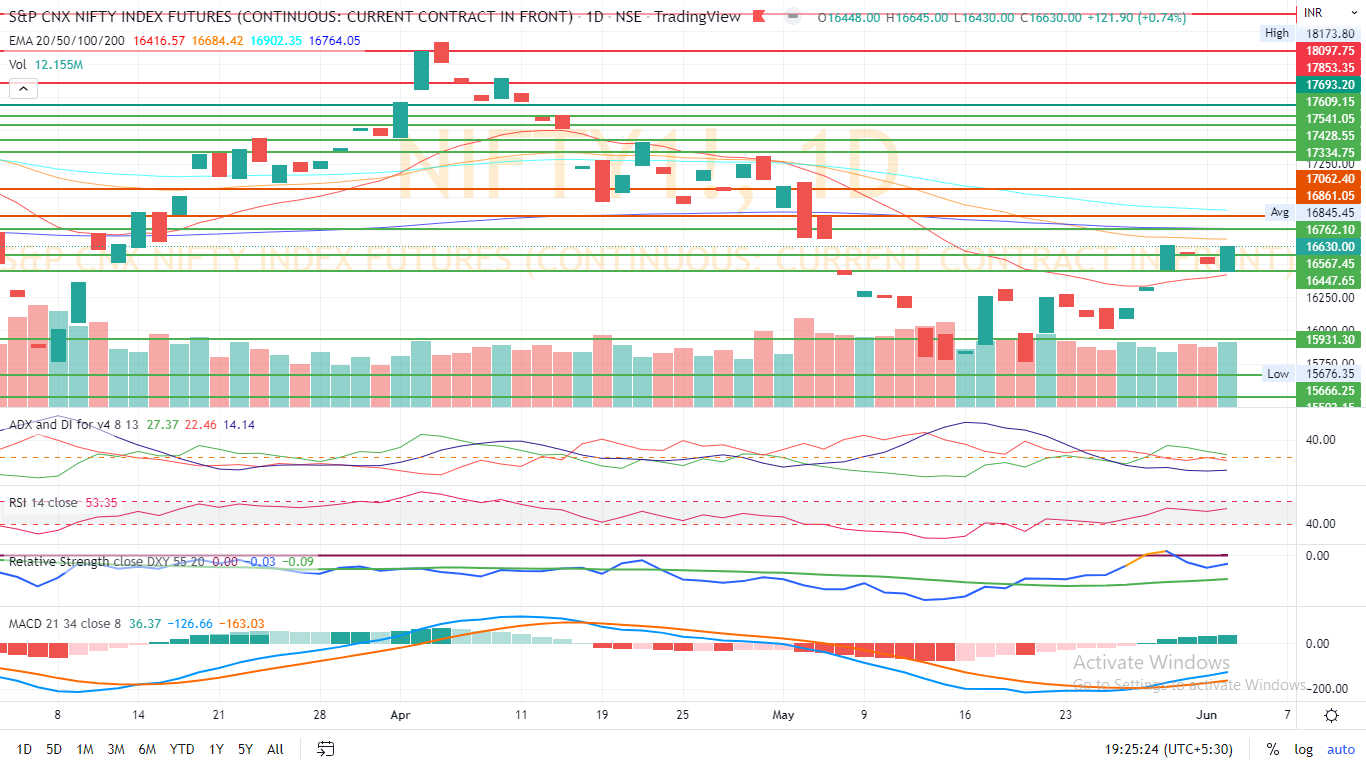
Task: Click the Avg 16845.45 price label
Action: pos(1329,212)
